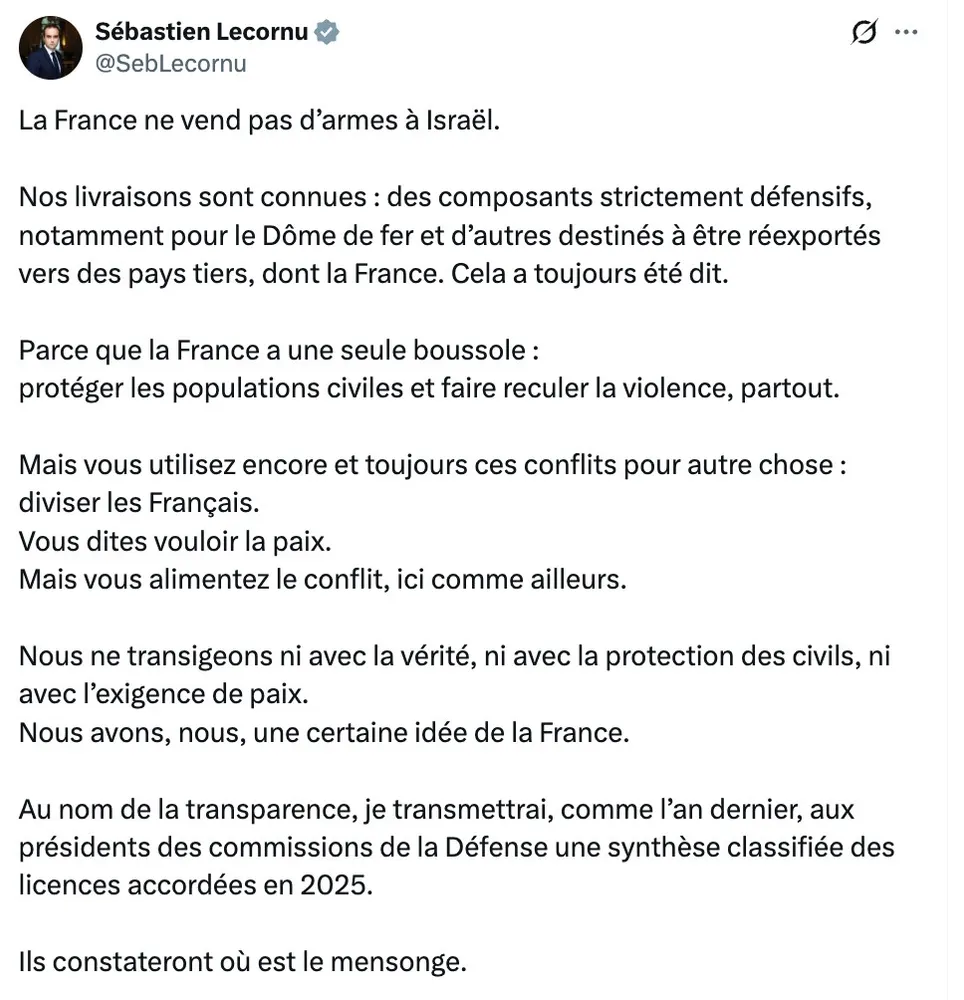Click the blue verified badge
The image size is (964, 1000).
[x=327, y=33]
